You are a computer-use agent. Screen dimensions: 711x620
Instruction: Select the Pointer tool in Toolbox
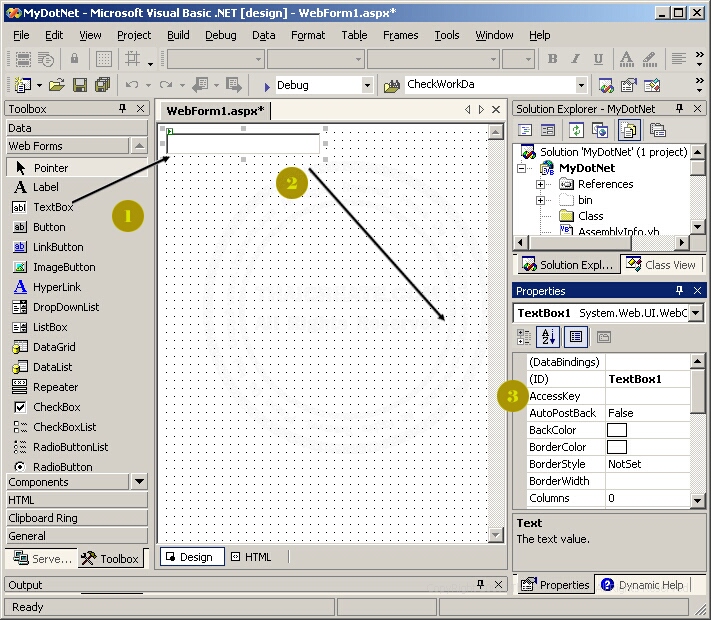(x=51, y=168)
